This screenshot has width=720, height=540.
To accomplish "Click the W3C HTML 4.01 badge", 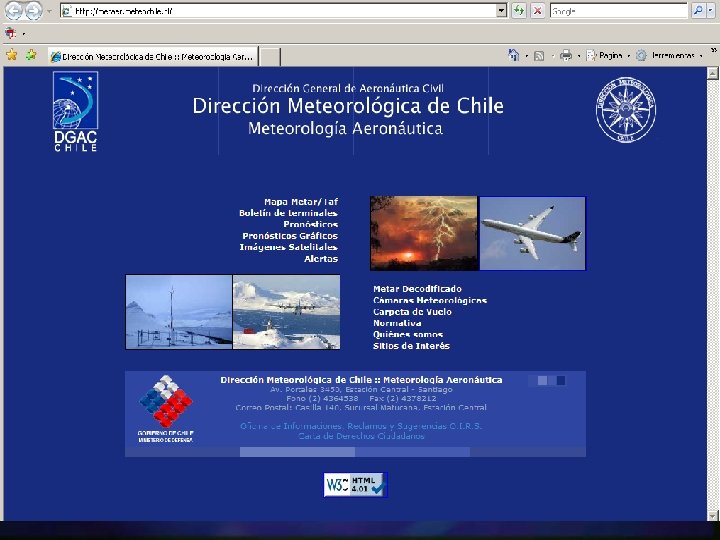I will click(x=355, y=485).
